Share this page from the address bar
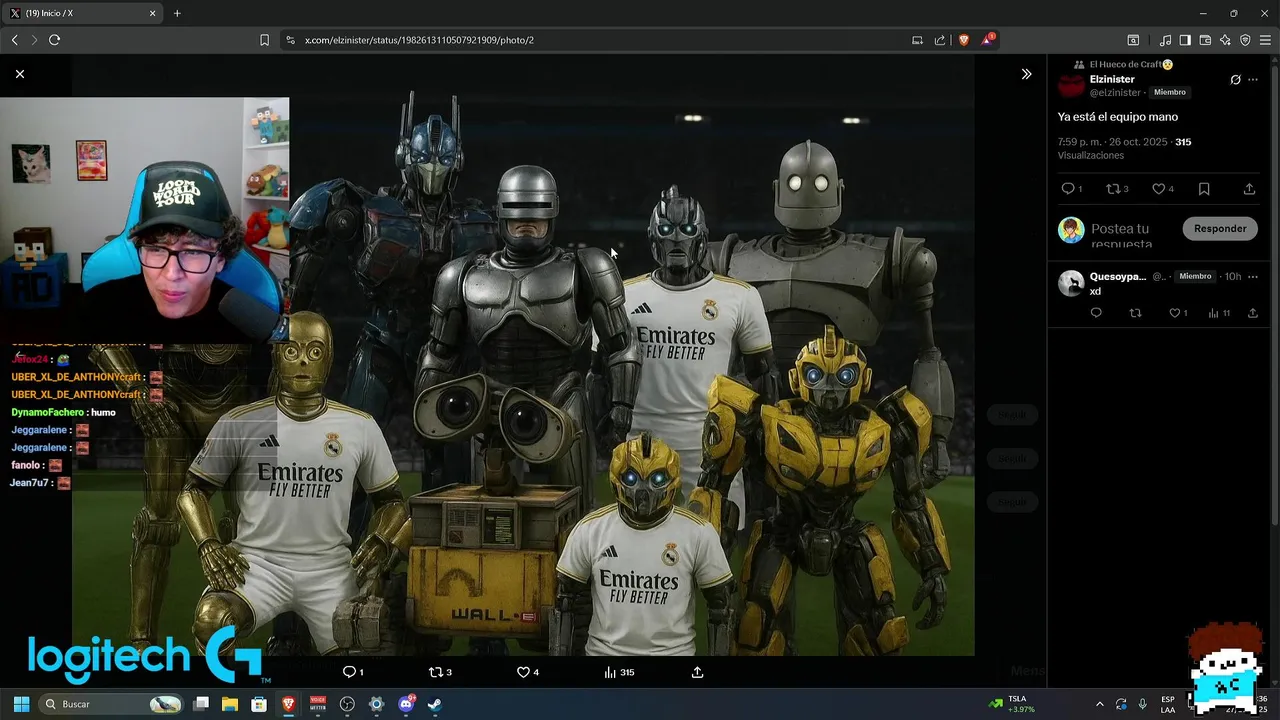This screenshot has width=1280, height=720. point(940,40)
